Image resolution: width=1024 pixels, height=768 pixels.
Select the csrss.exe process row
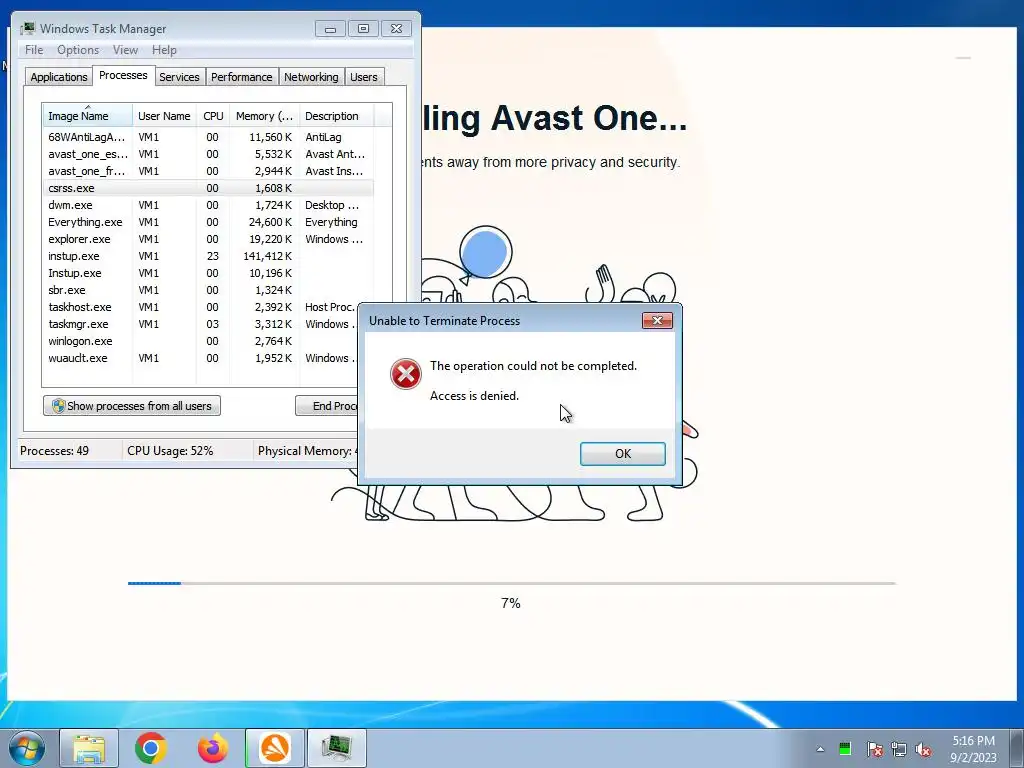tap(208, 188)
